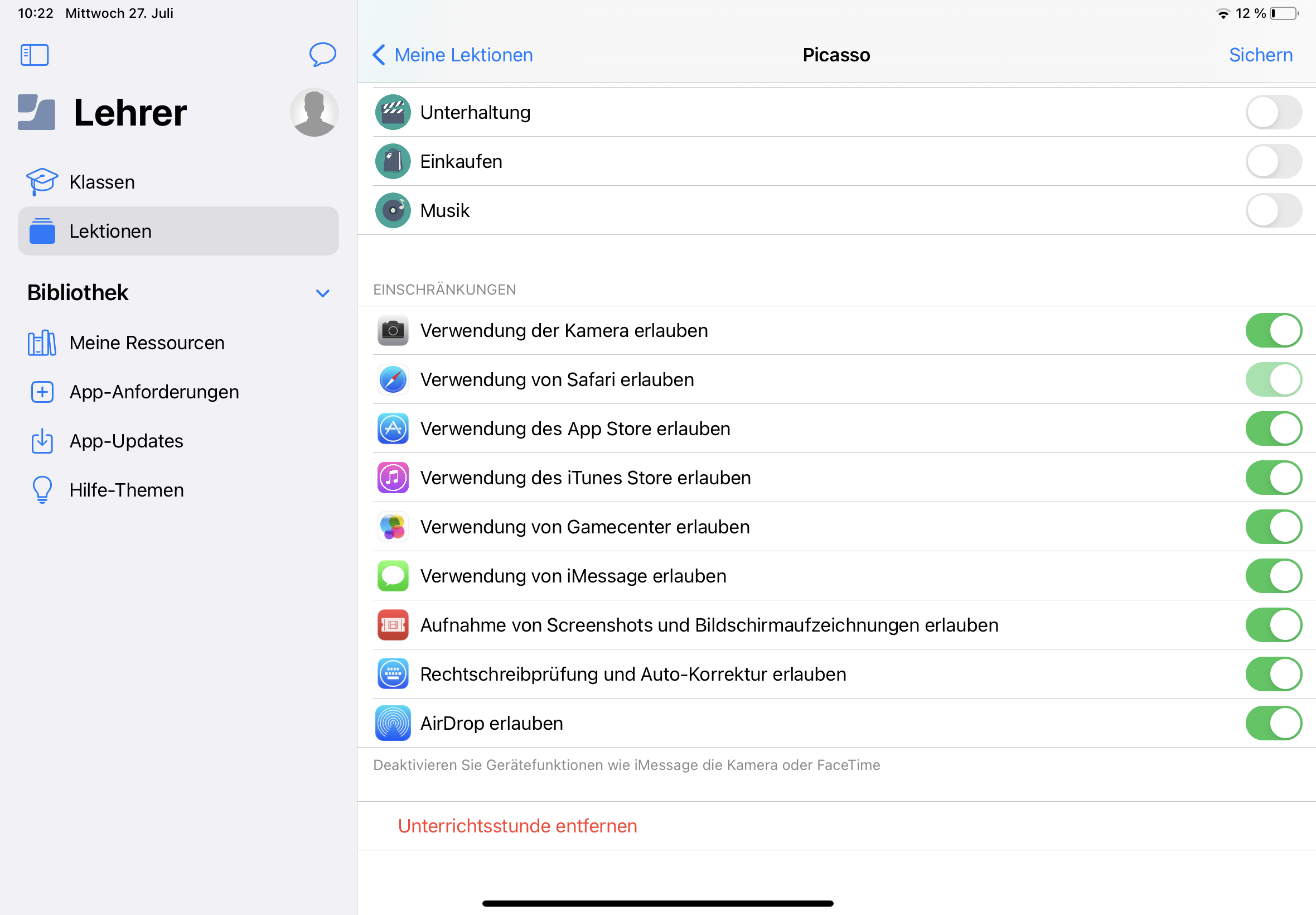Click the iTunes Store icon

click(393, 478)
